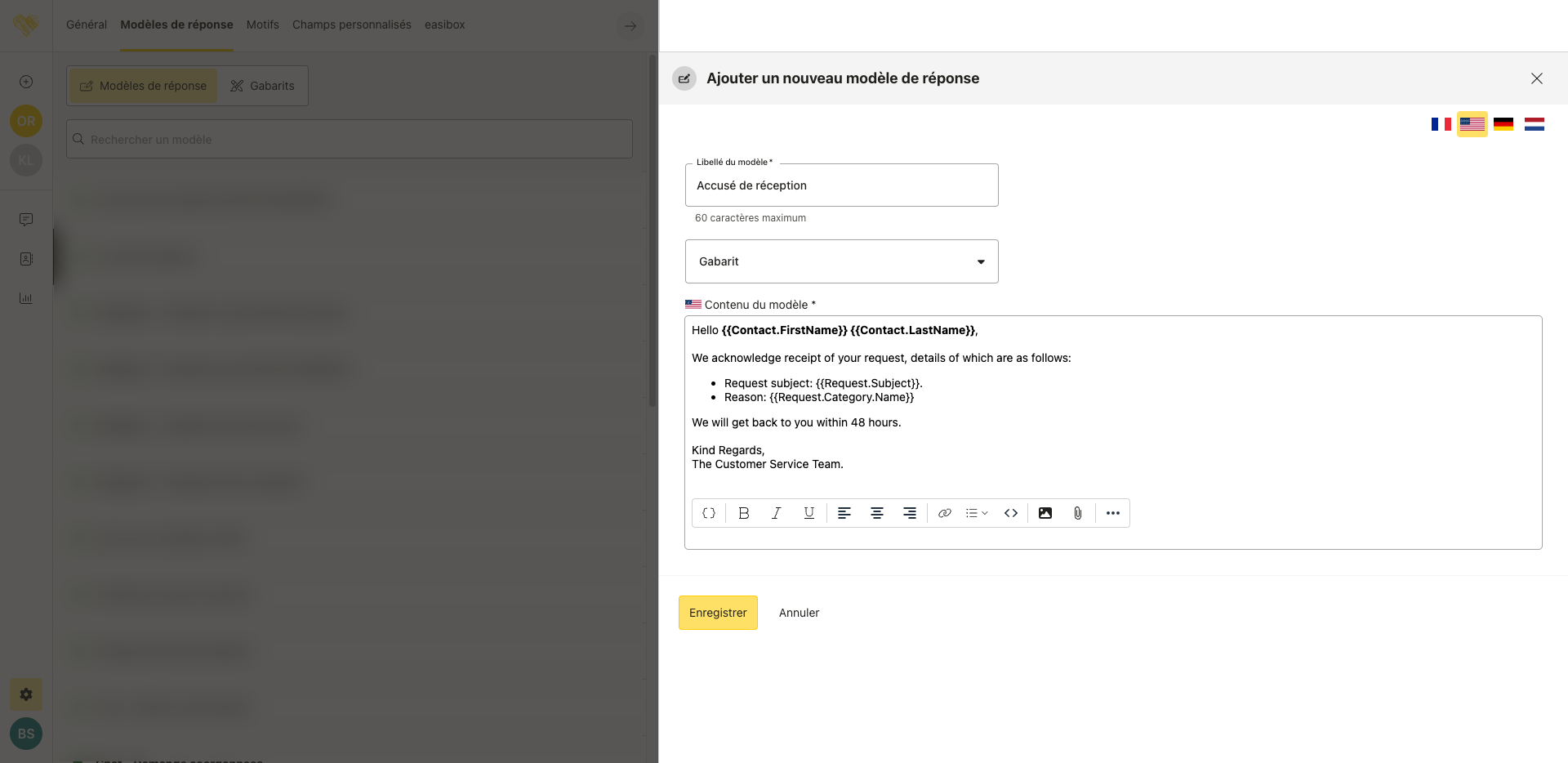The image size is (1568, 763).
Task: Open the code view icon
Action: (1011, 513)
